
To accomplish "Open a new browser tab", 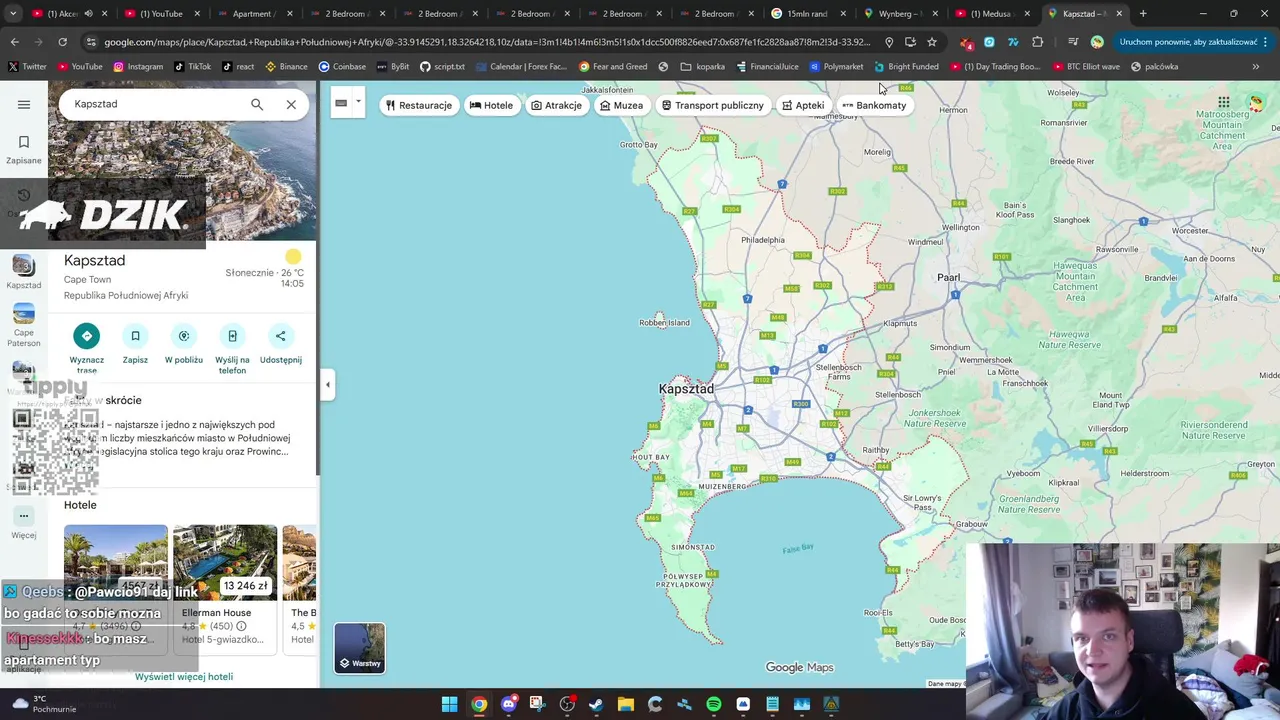I will coord(1143,14).
